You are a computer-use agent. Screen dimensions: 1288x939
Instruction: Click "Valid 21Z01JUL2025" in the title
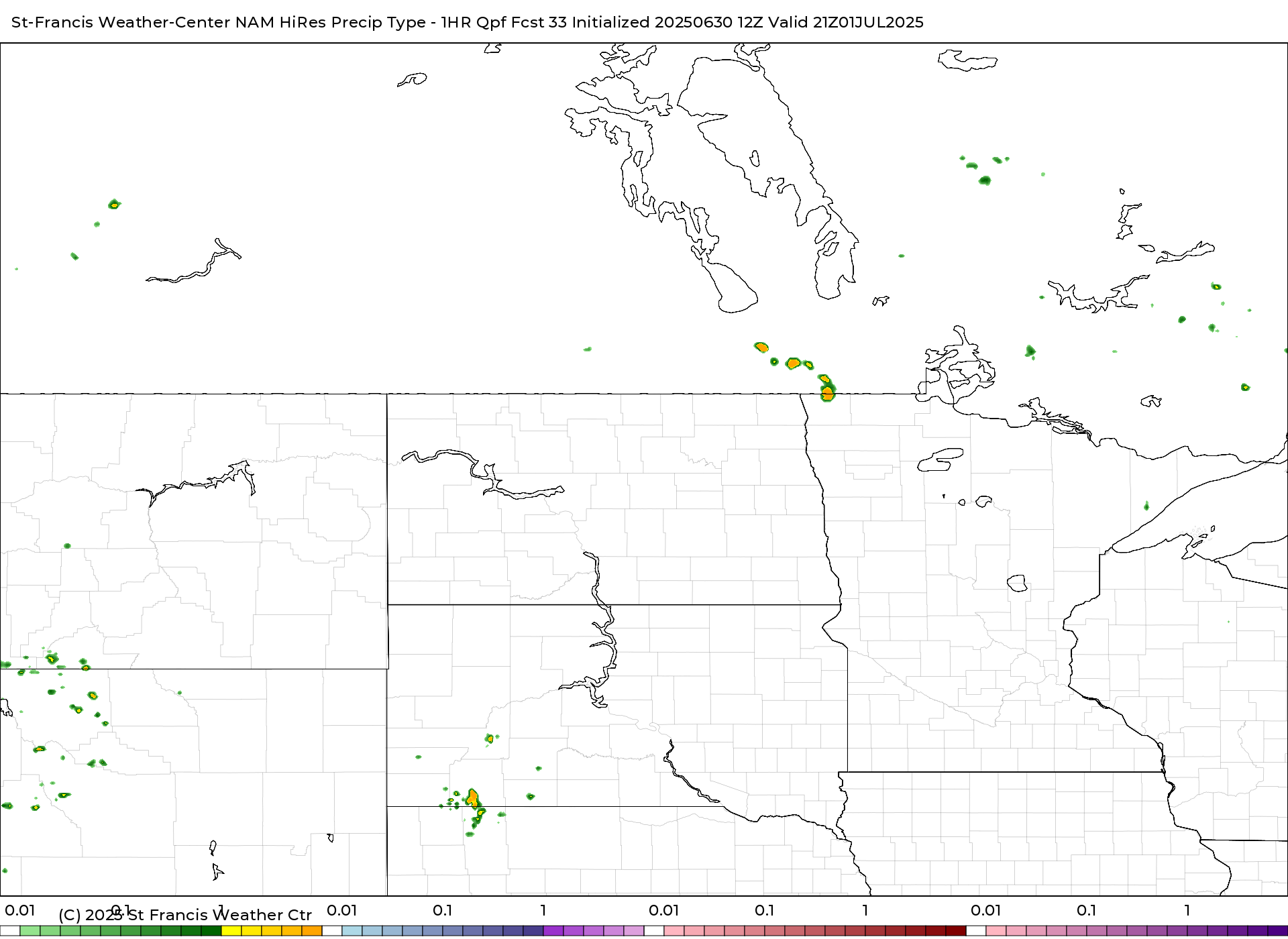846,22
